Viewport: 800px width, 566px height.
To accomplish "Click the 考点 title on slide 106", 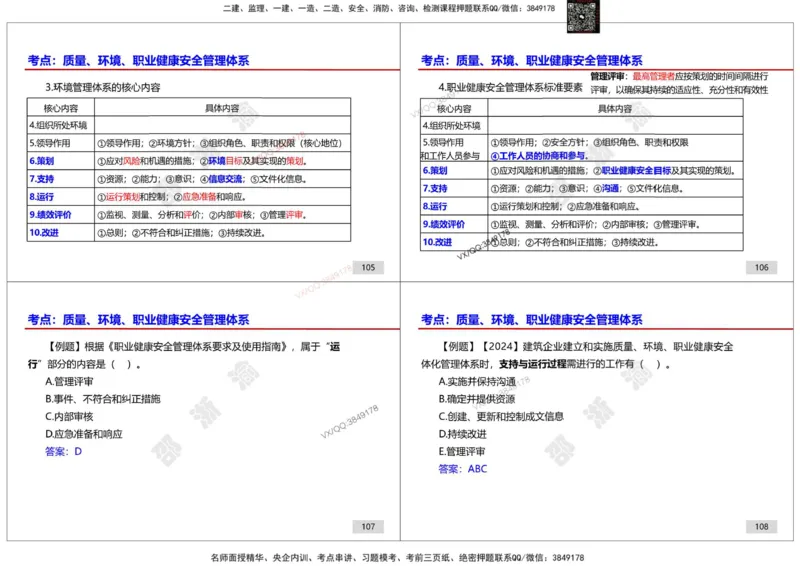I will 532,61.
